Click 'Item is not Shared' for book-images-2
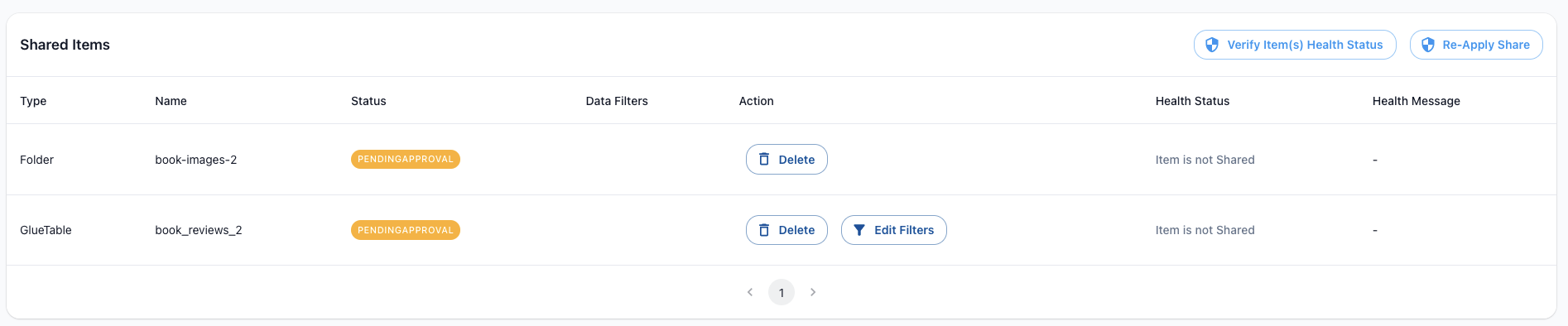 point(1205,160)
